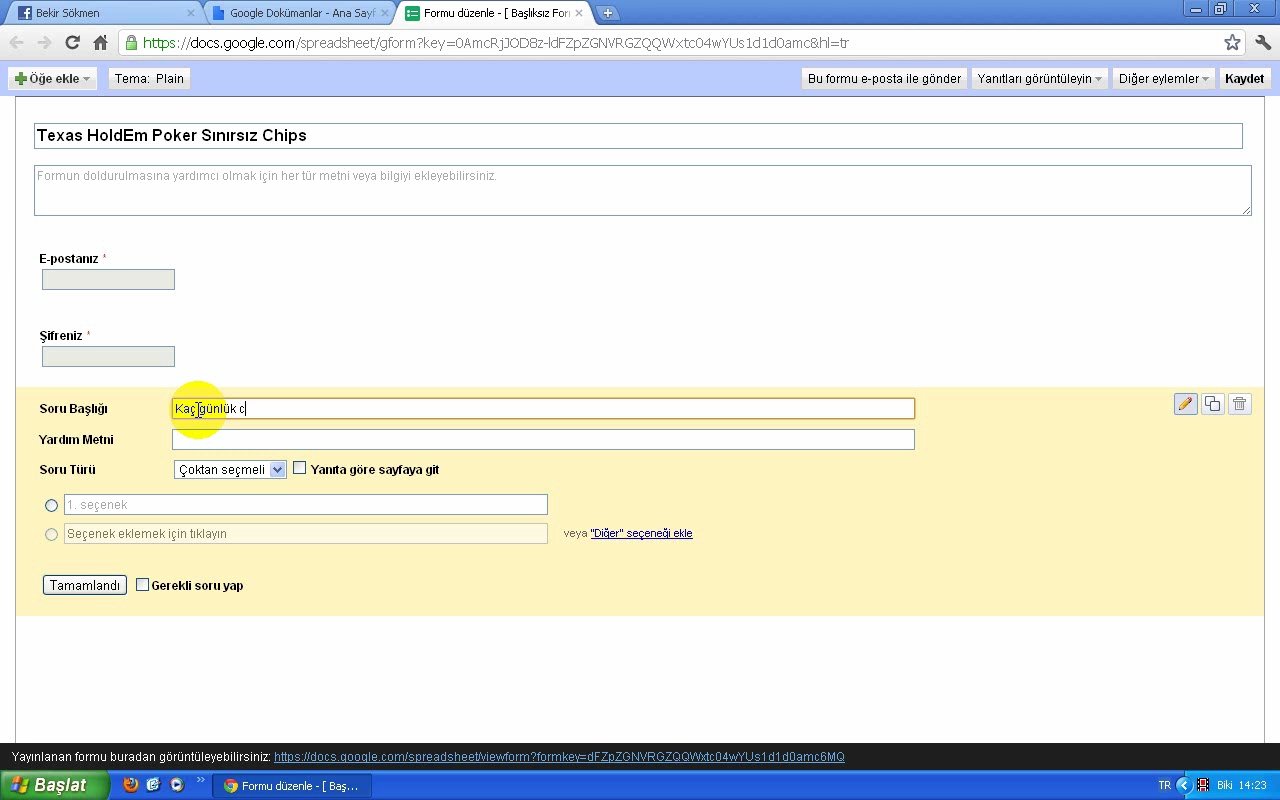Viewport: 1280px width, 800px height.
Task: Click the green padlock security icon
Action: tap(131, 43)
